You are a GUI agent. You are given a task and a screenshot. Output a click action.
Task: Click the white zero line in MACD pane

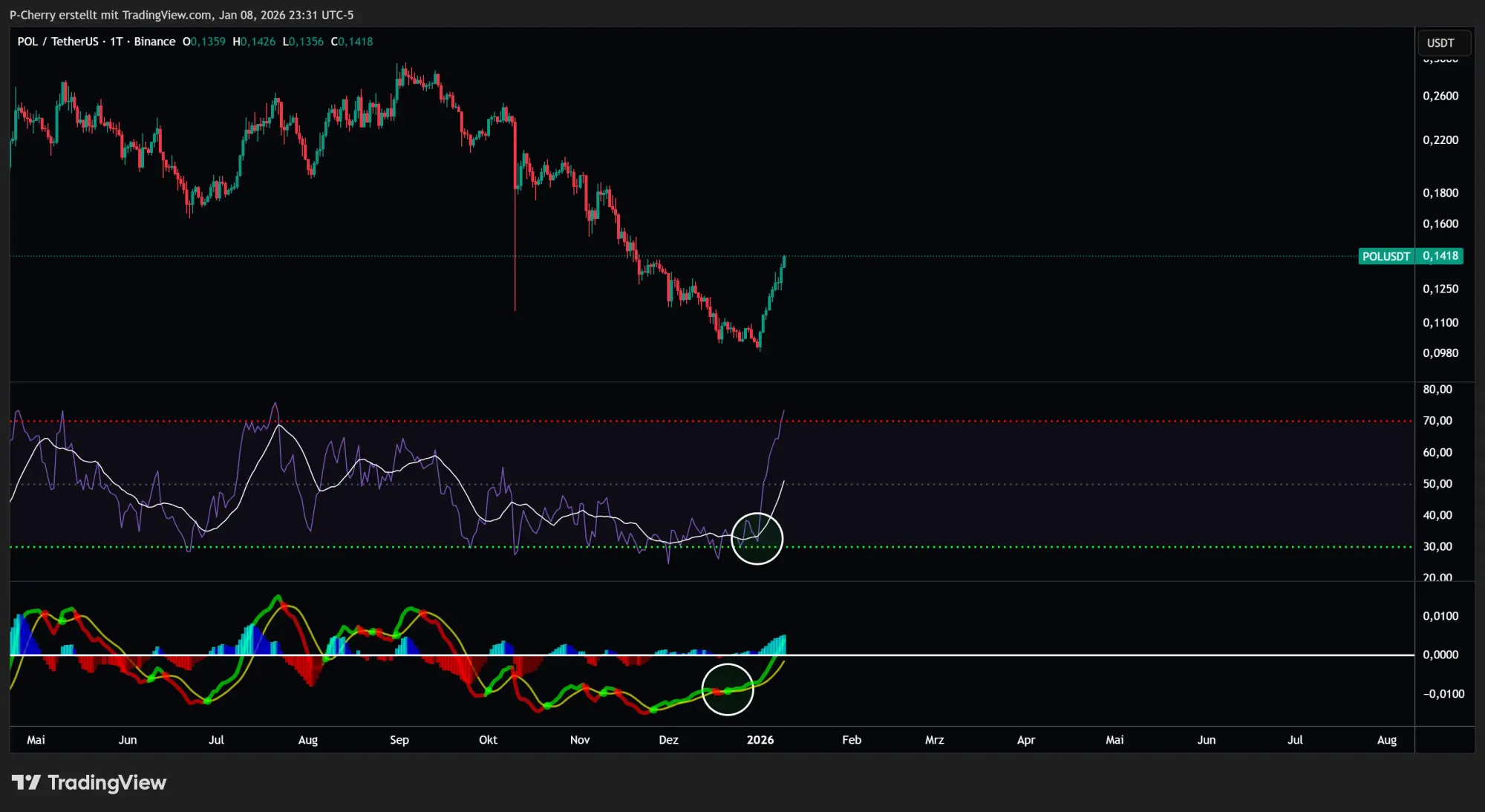click(x=1039, y=655)
